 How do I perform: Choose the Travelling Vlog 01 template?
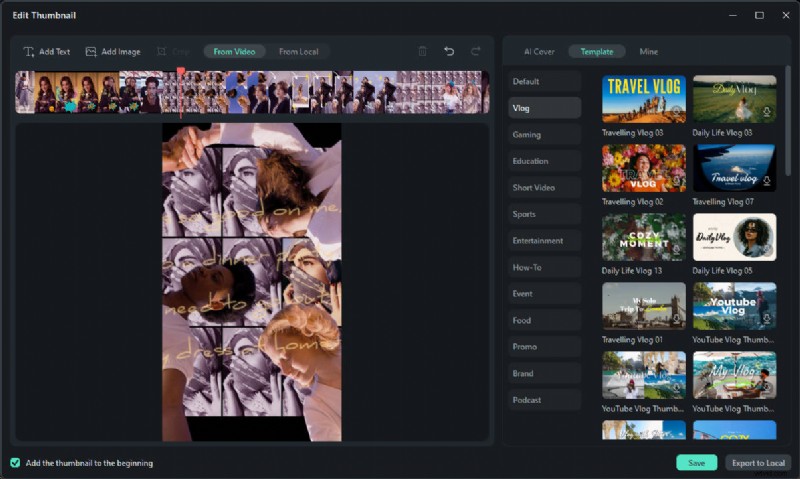644,306
